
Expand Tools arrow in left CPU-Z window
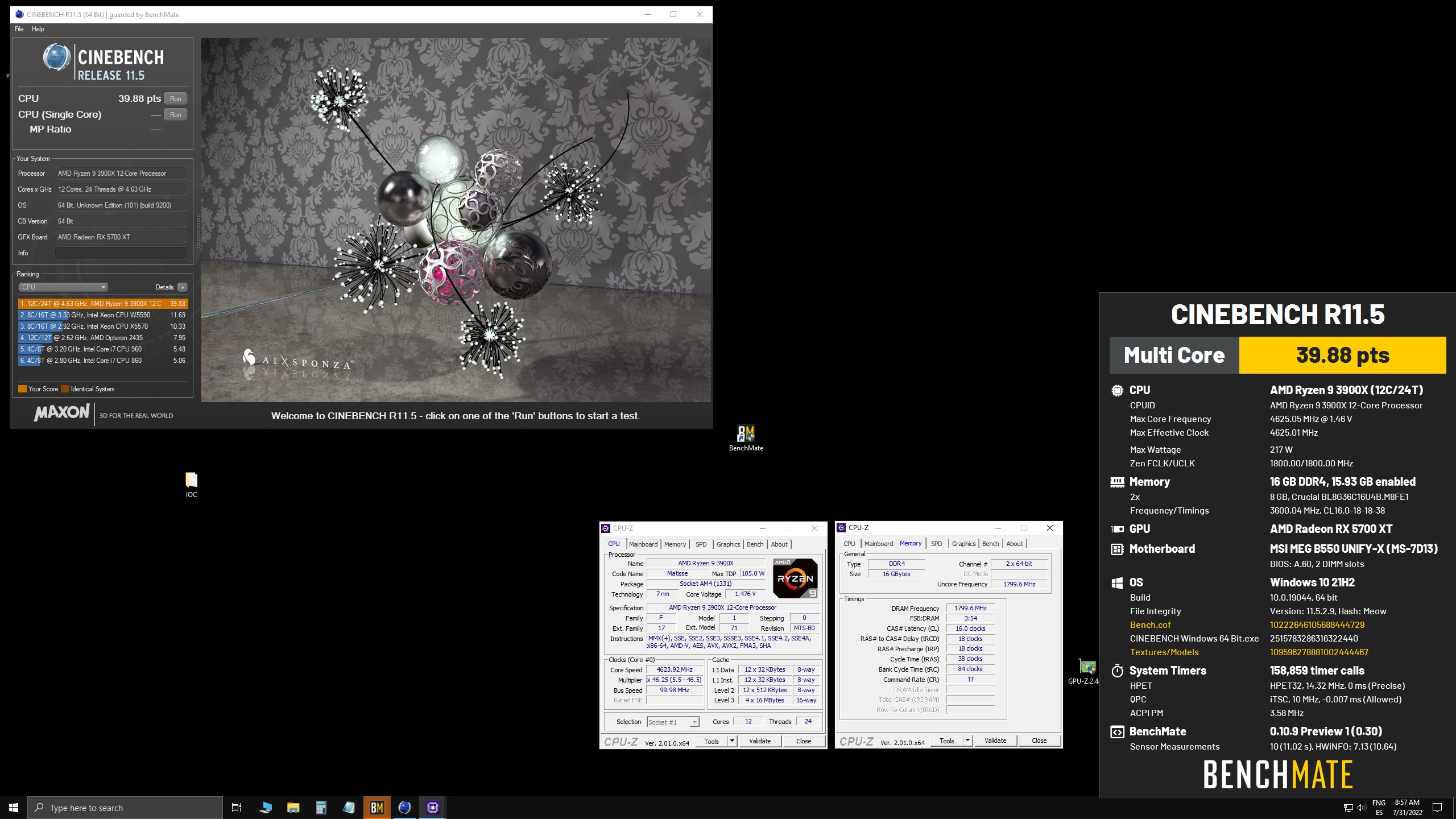tap(732, 741)
